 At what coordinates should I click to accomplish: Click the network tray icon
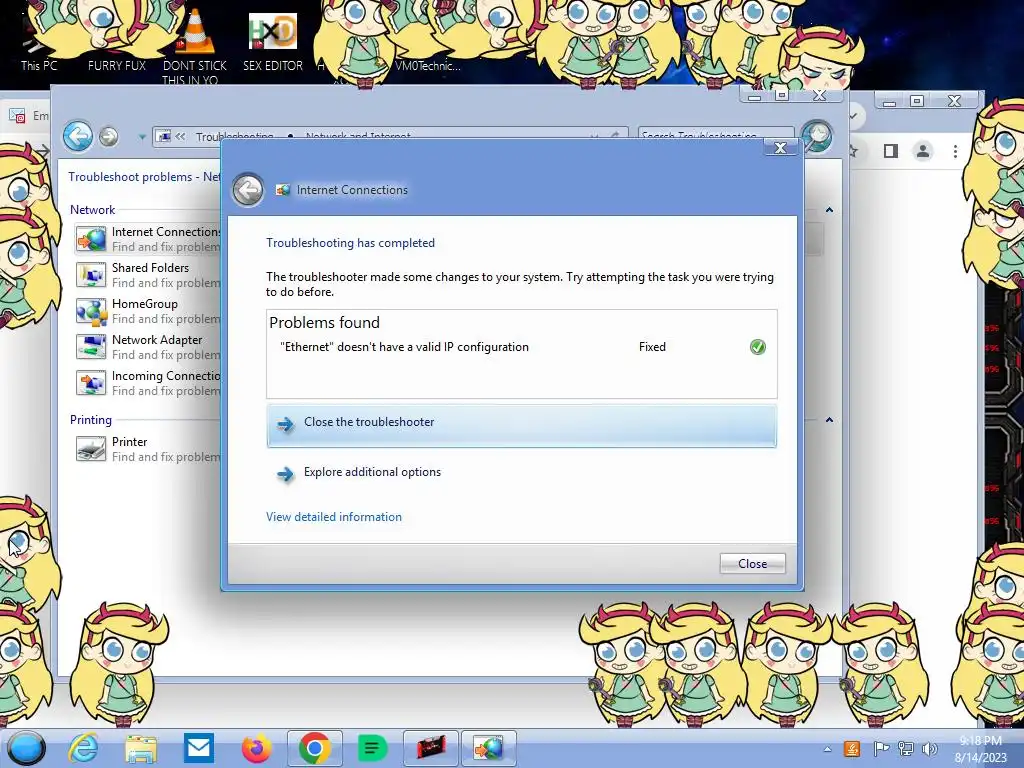coord(905,749)
